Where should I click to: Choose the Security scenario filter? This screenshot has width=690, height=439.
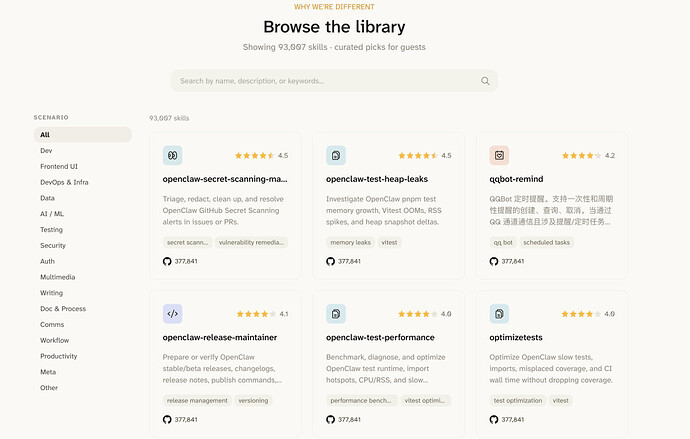[x=53, y=245]
